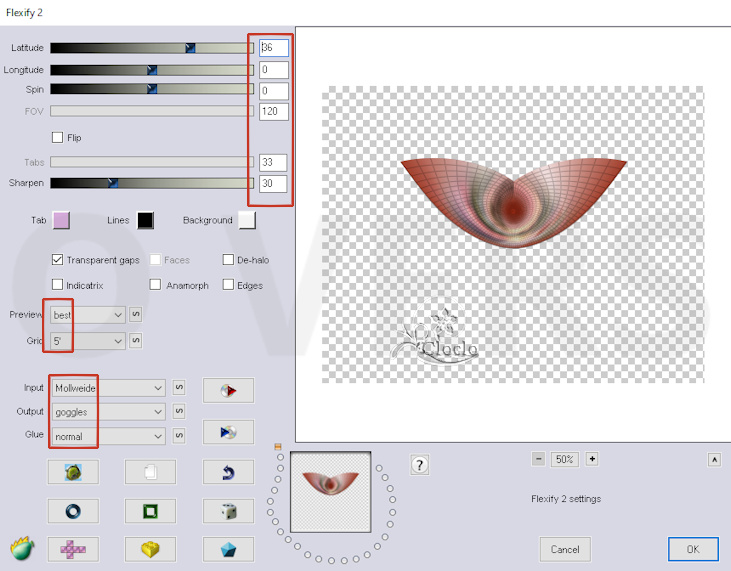Open the Input projection dropdown
Viewport: 731px width, 571px height.
click(x=109, y=388)
